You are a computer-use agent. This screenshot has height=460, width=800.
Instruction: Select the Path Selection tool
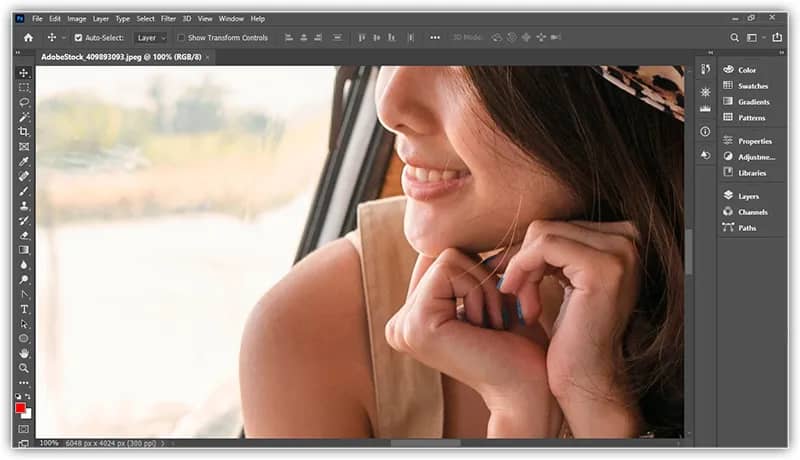coord(23,324)
